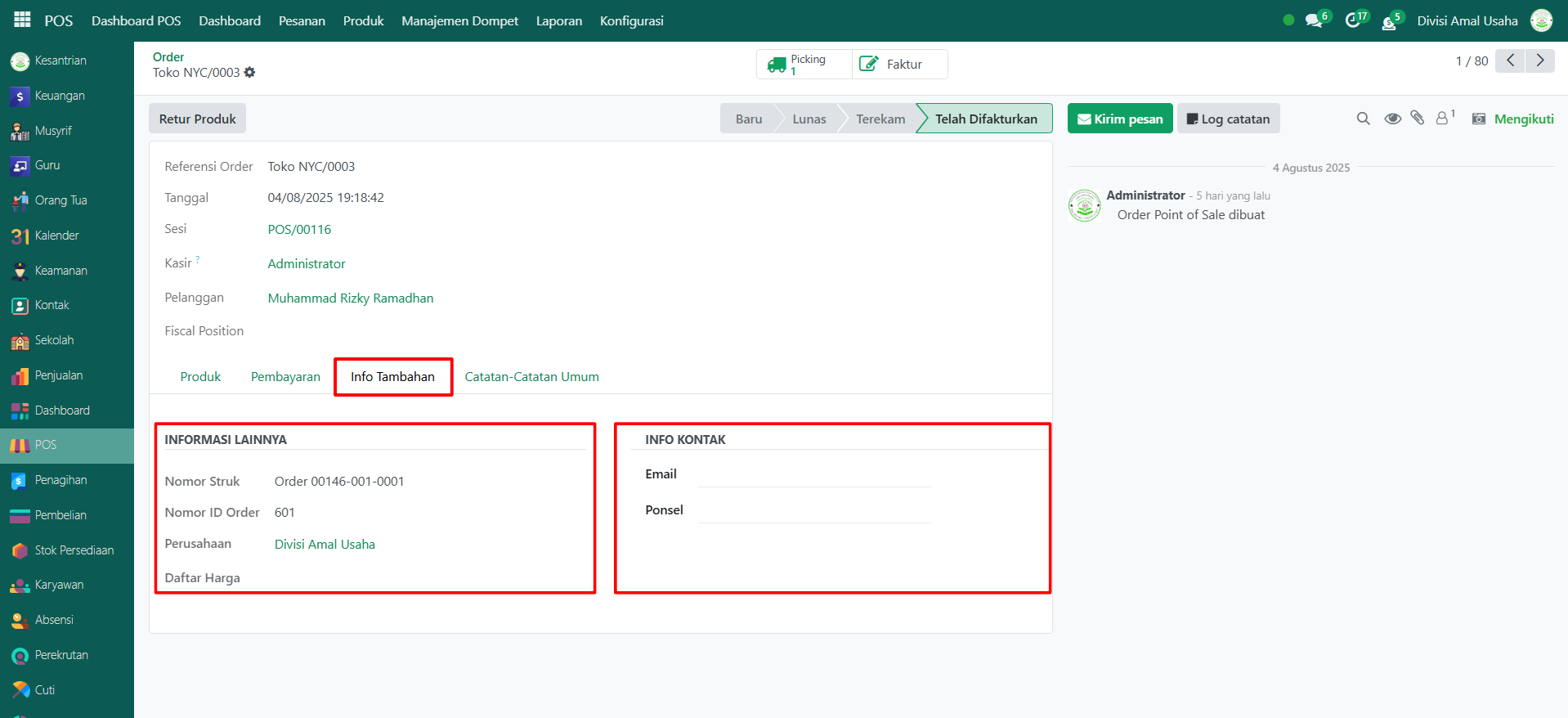Image resolution: width=1568 pixels, height=718 pixels.
Task: Search chatter messages with magnifier icon
Action: coord(1363,119)
